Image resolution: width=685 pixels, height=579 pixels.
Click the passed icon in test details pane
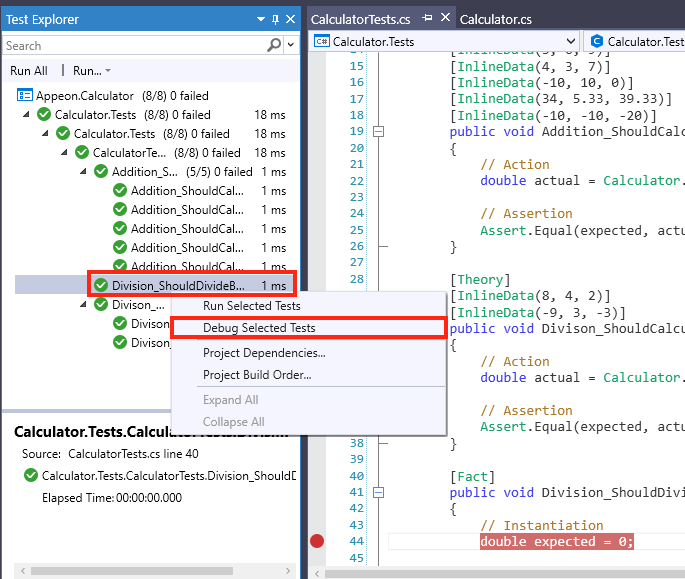(x=31, y=475)
